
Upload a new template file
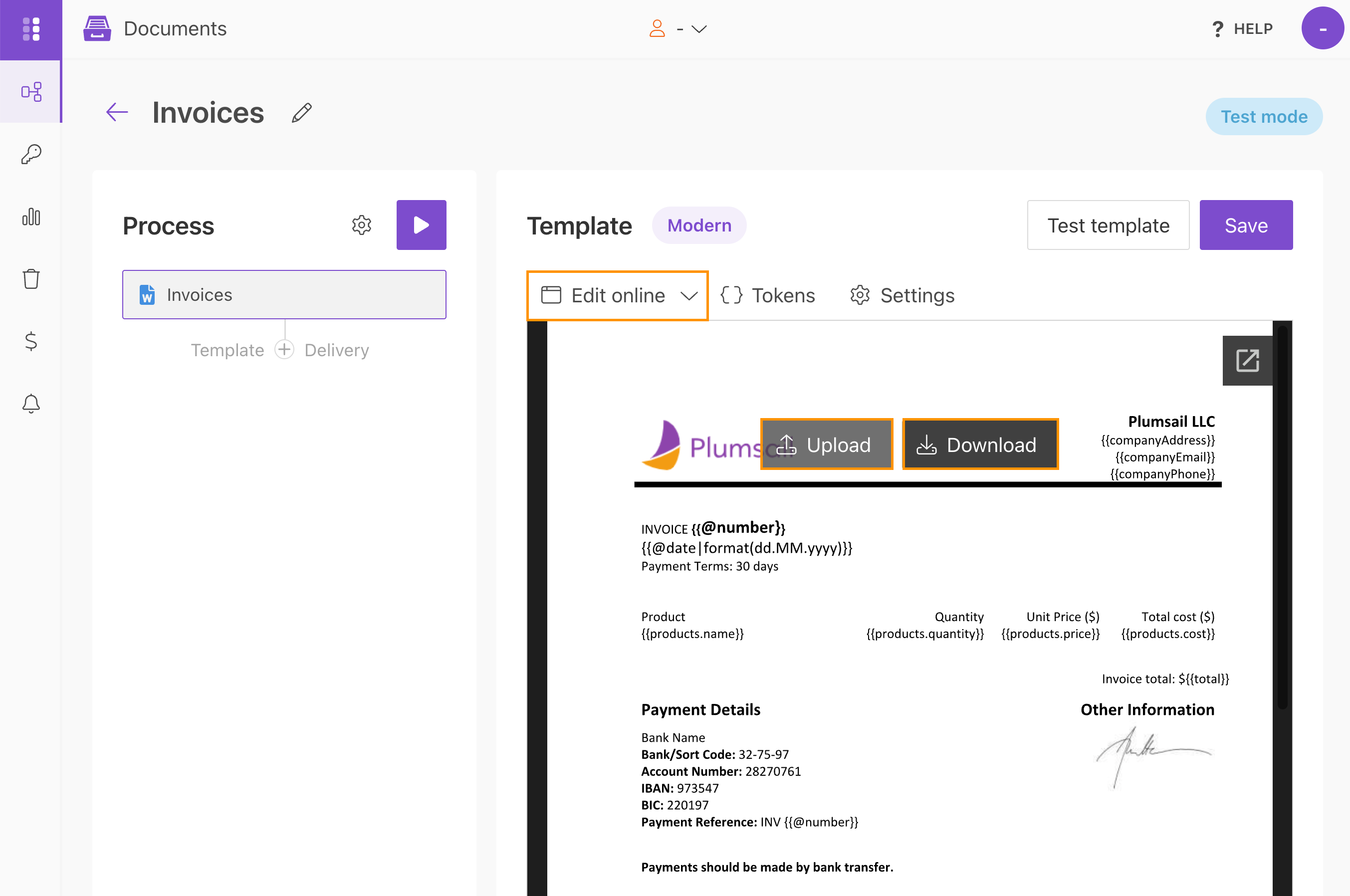(827, 445)
